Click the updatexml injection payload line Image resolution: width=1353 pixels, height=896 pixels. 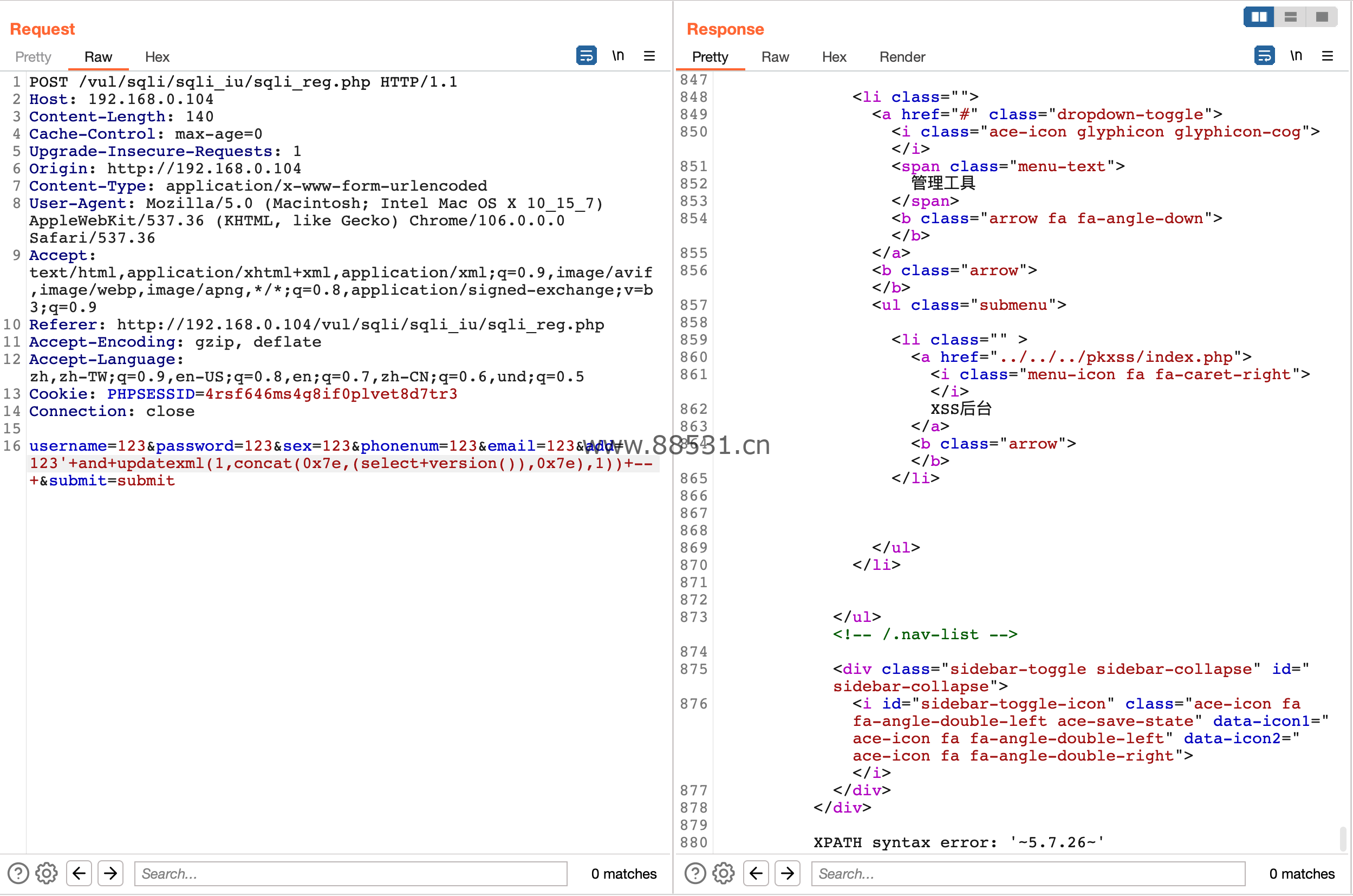(341, 463)
